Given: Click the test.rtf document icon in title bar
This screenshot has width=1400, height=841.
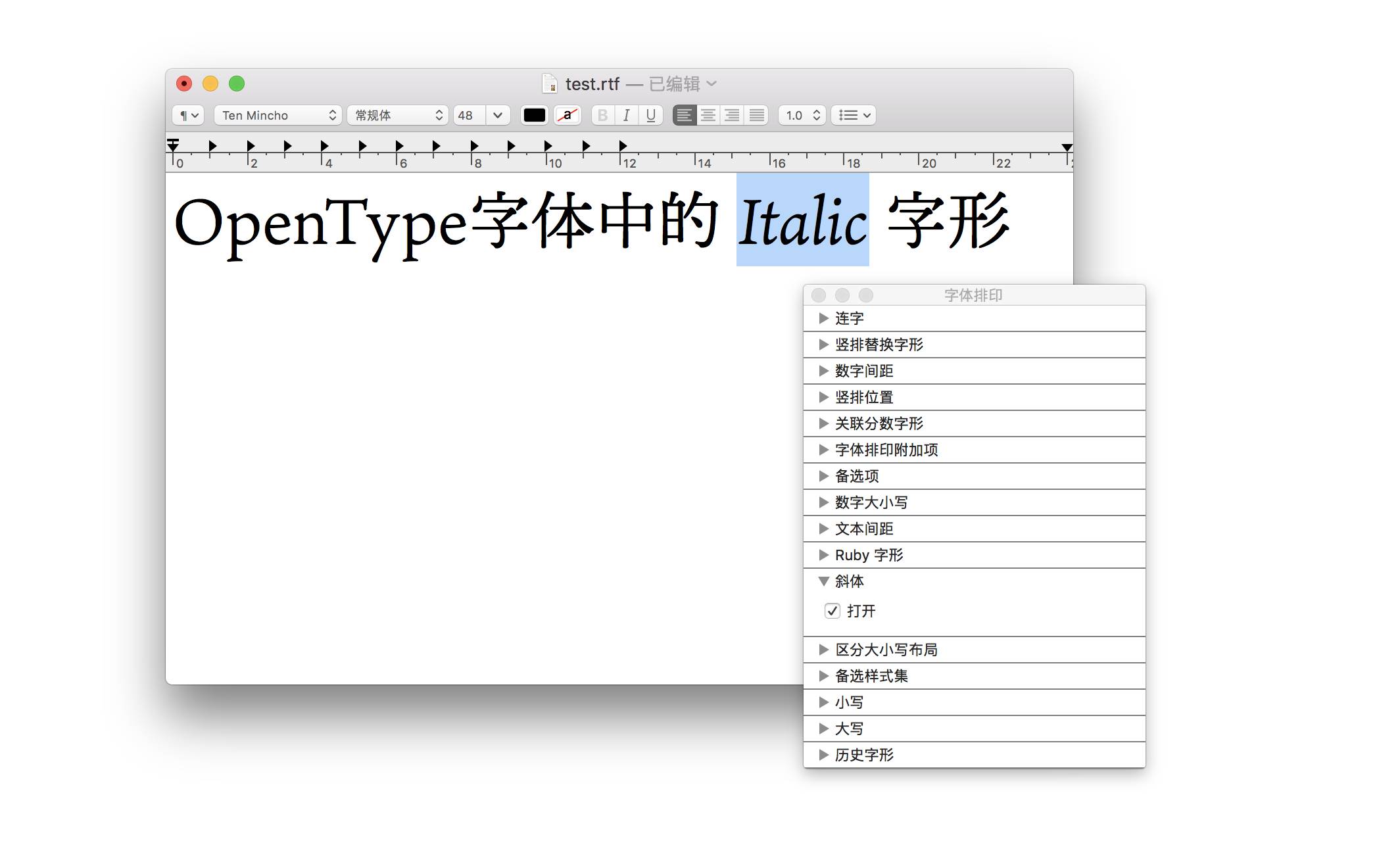Looking at the screenshot, I should tap(550, 84).
